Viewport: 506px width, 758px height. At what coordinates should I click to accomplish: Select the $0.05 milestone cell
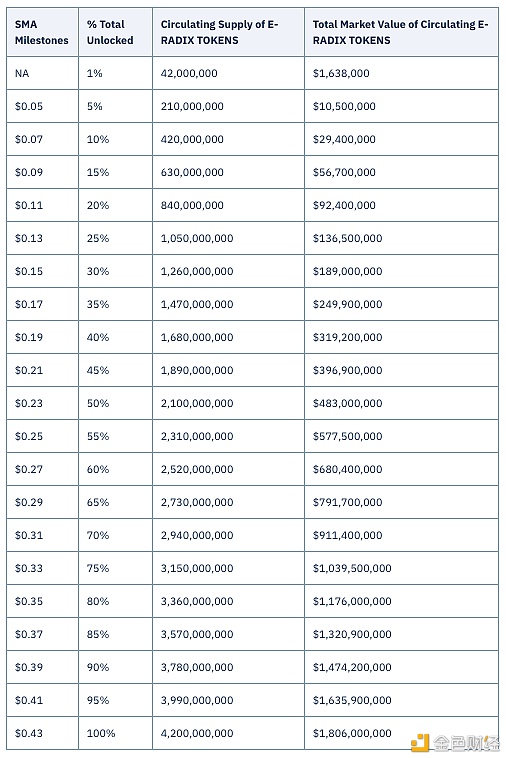click(42, 106)
